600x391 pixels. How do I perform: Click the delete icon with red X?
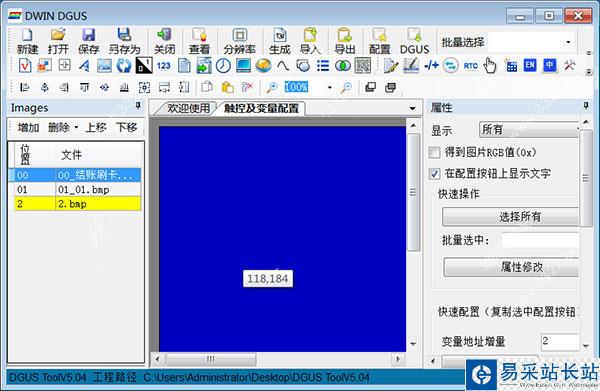click(x=247, y=88)
